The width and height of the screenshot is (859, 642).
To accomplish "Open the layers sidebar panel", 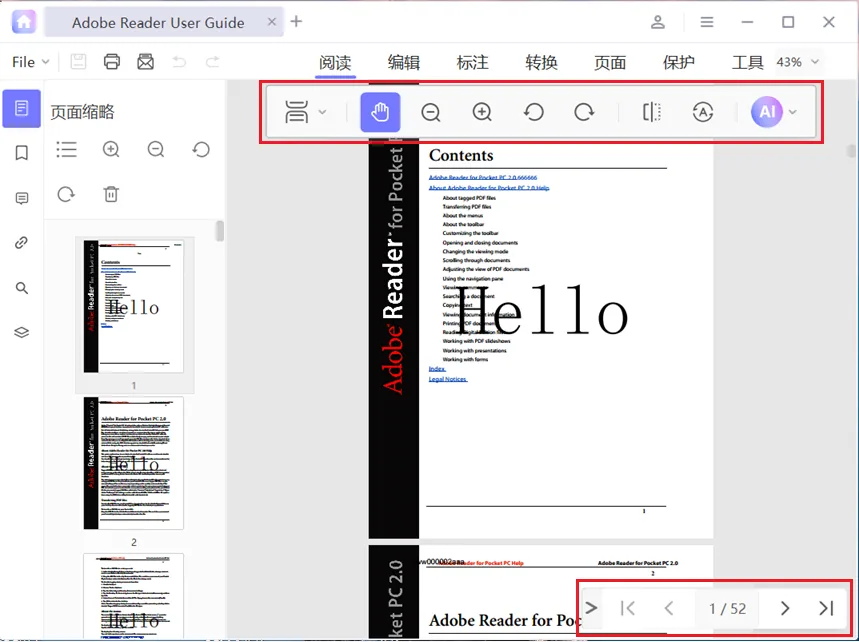I will coord(21,333).
